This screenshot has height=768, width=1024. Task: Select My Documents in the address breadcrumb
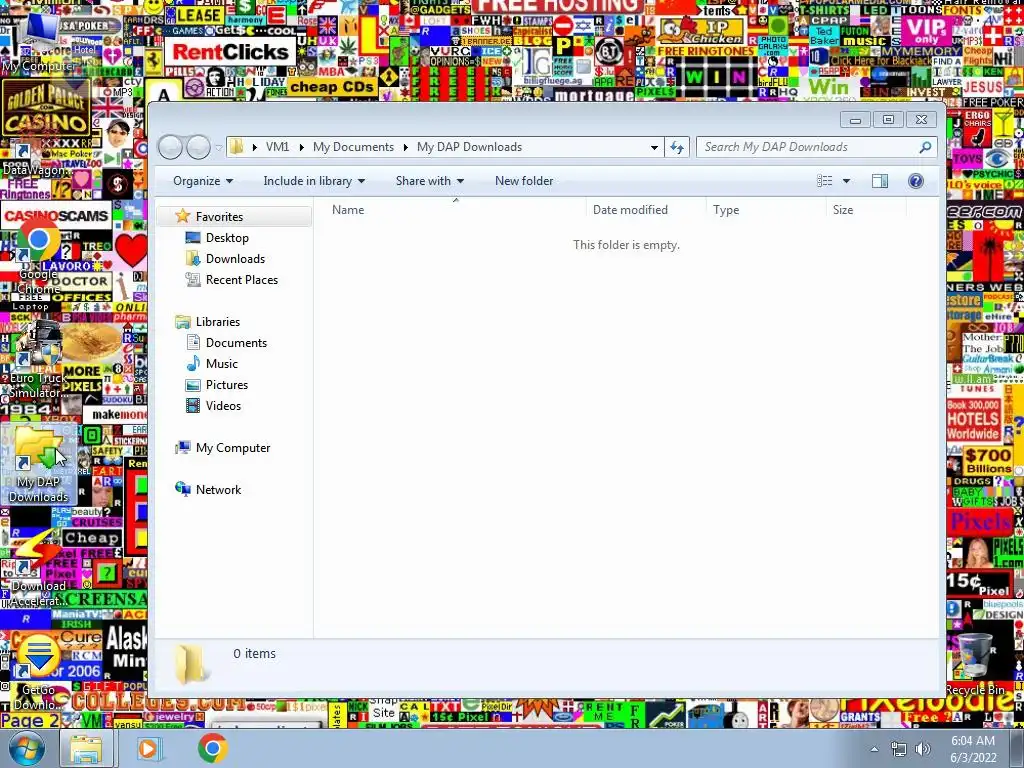point(353,147)
